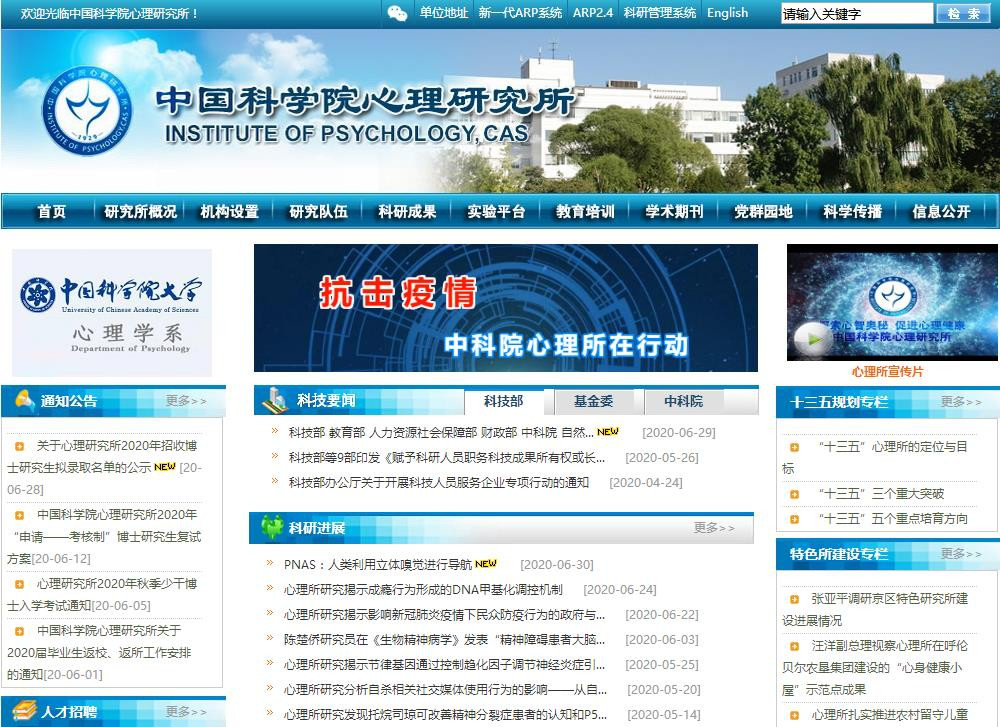Open article on 自杀相关社交媒体使用行为
The height and width of the screenshot is (727, 1000).
point(445,689)
